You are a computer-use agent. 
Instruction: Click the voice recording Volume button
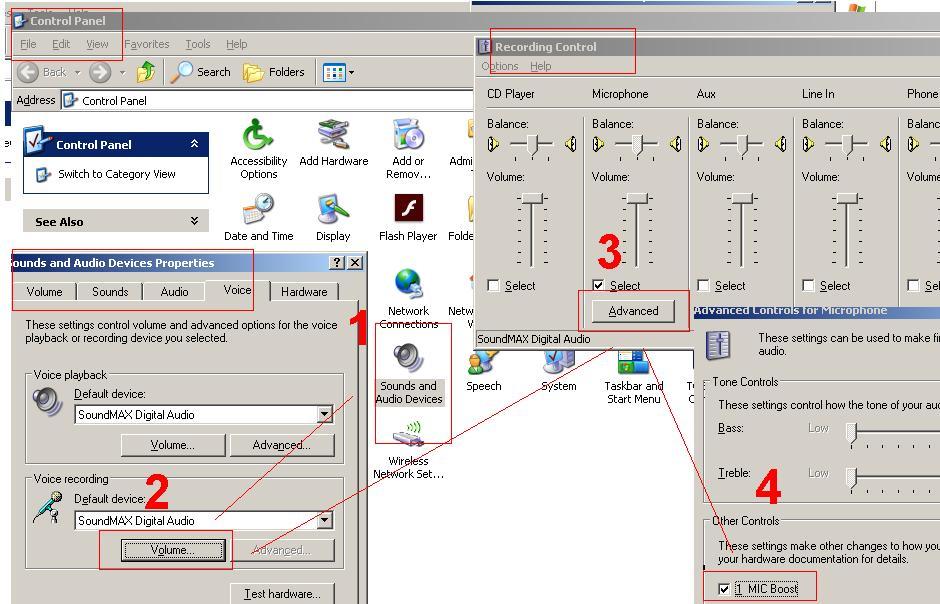(x=173, y=550)
